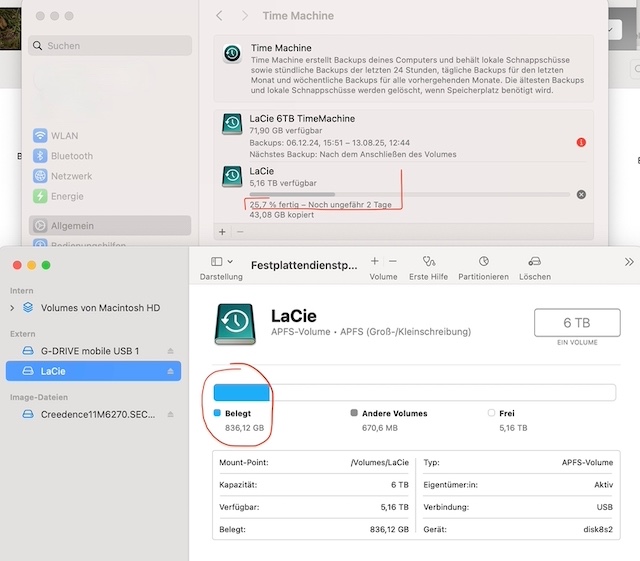
Task: Click the Andere Volumes gray legend swatch
Action: [354, 413]
